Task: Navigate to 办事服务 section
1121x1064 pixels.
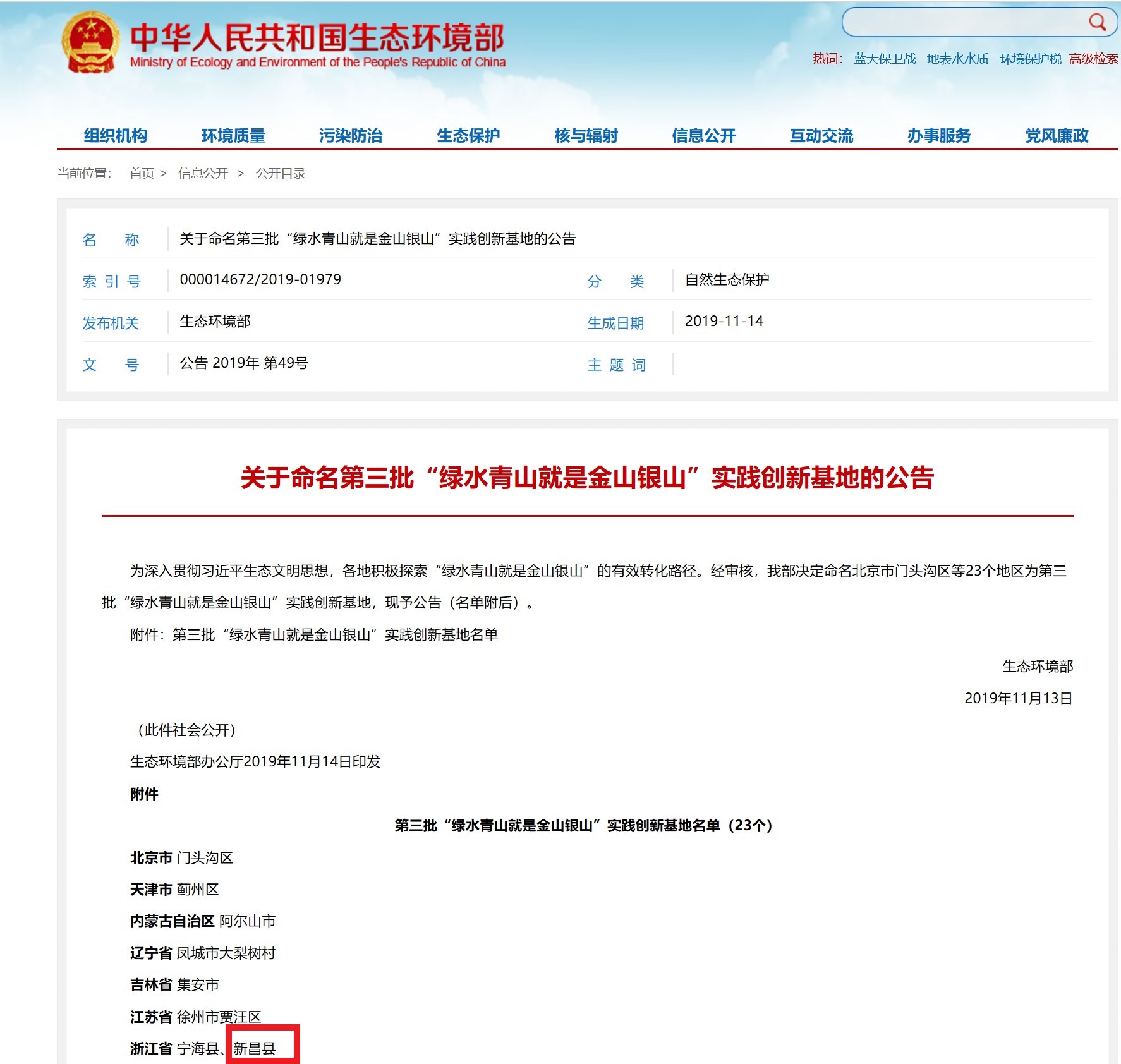Action: click(938, 135)
